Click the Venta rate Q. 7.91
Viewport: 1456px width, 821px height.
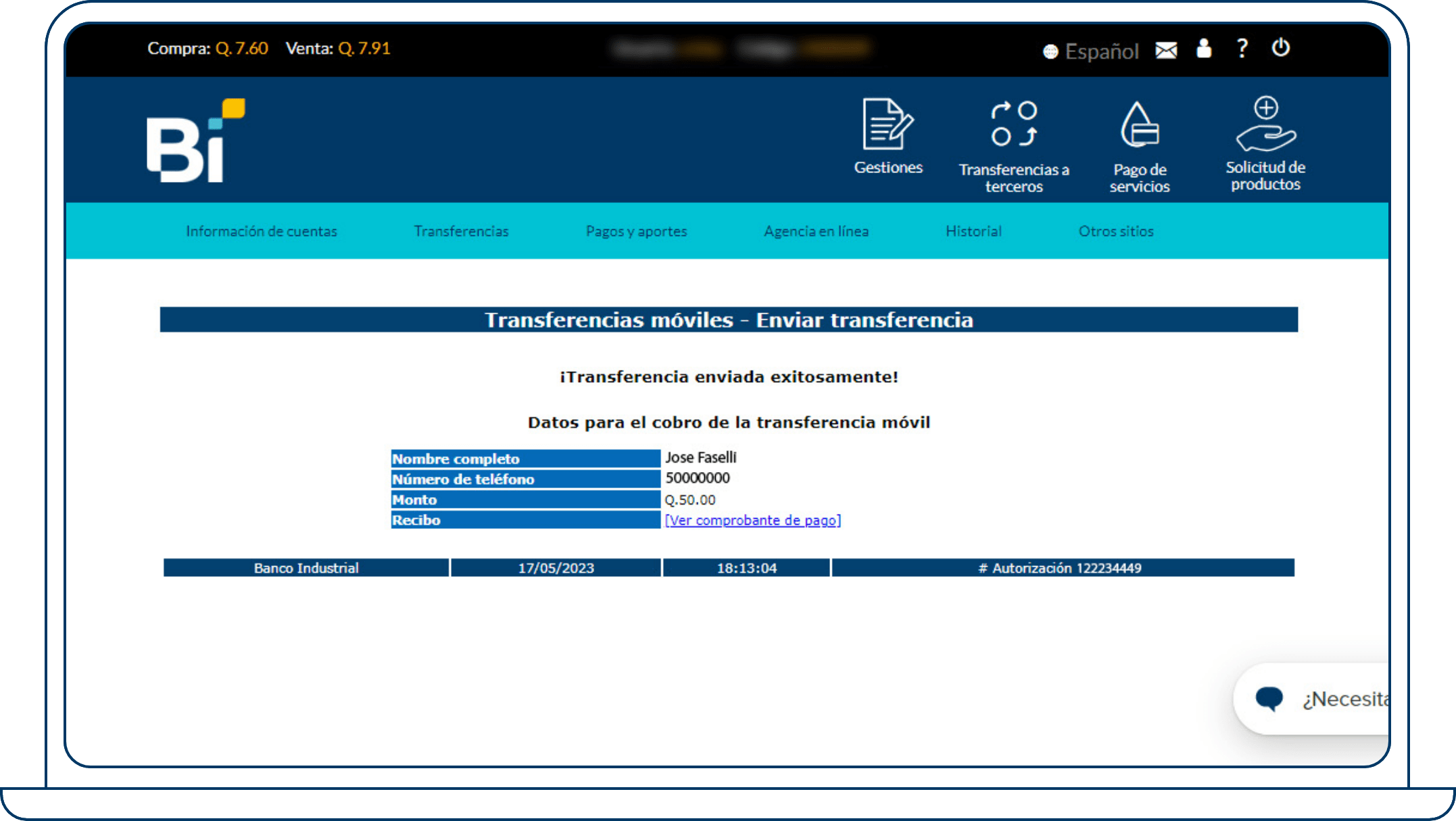point(364,49)
